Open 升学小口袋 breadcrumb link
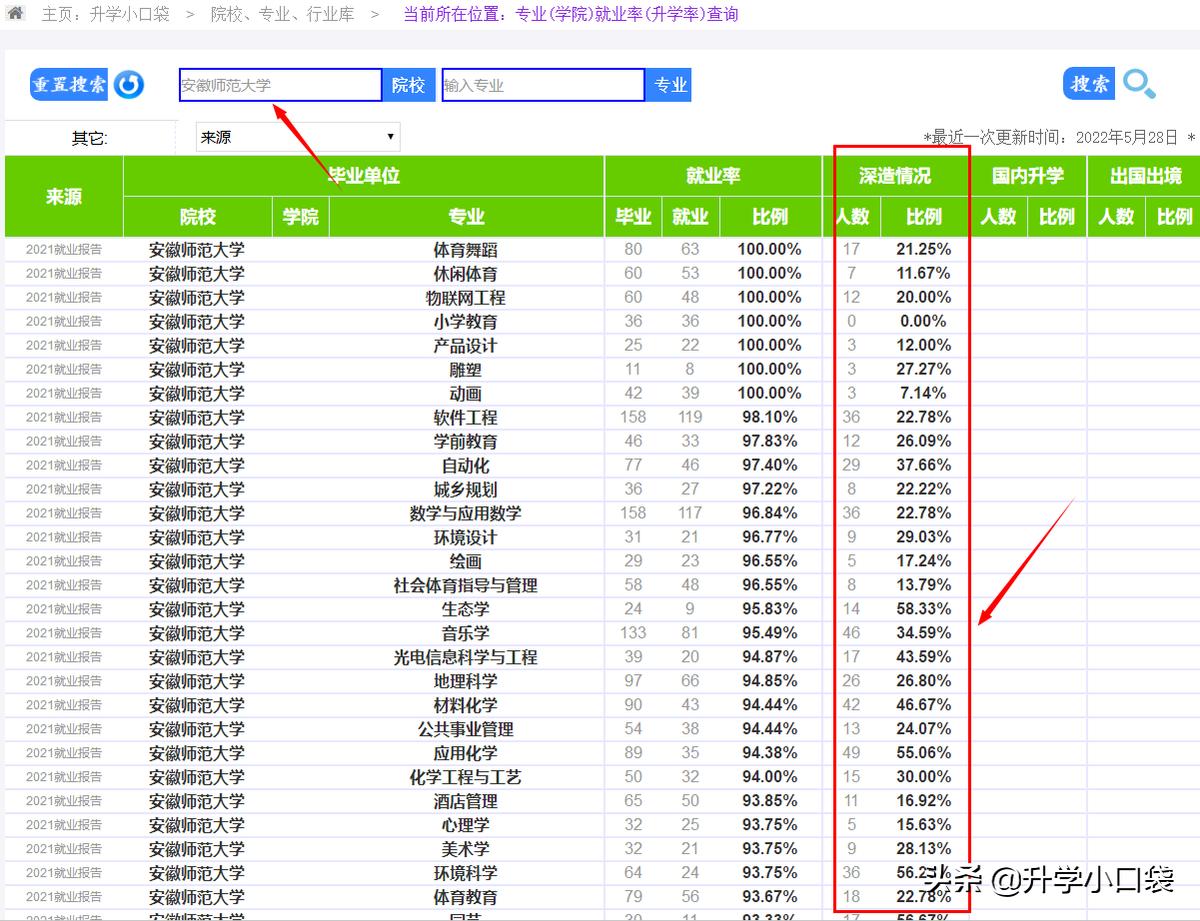This screenshot has width=1200, height=921. (129, 14)
